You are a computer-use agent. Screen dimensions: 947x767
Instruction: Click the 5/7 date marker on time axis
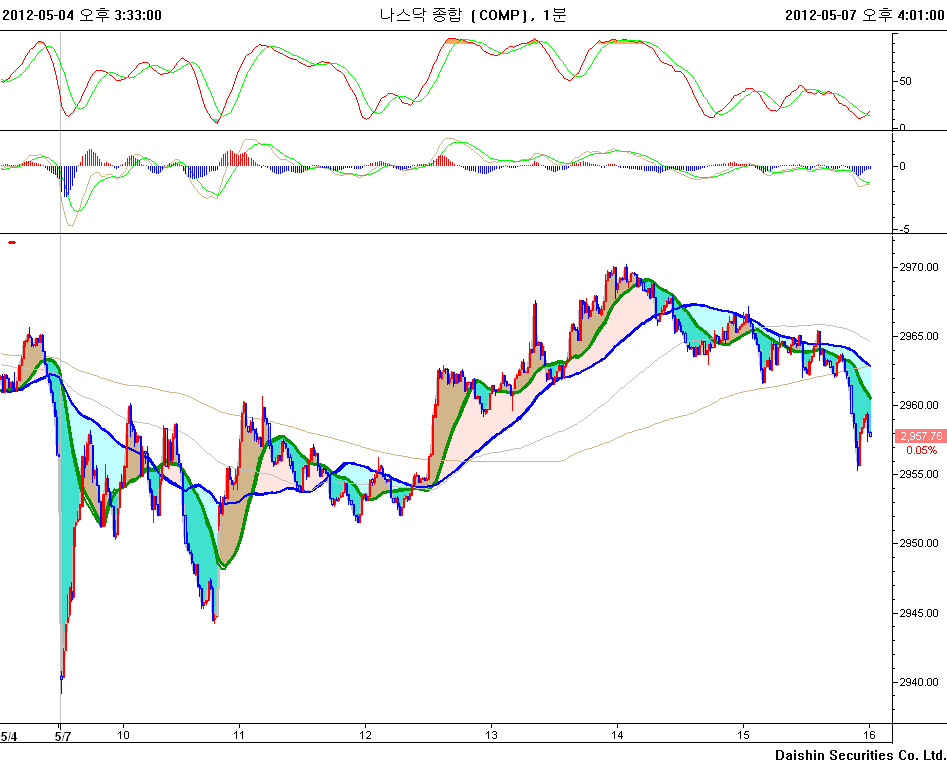coord(62,736)
